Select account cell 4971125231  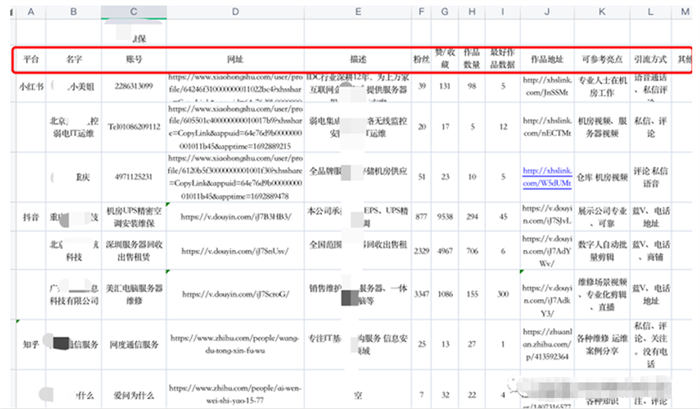134,177
